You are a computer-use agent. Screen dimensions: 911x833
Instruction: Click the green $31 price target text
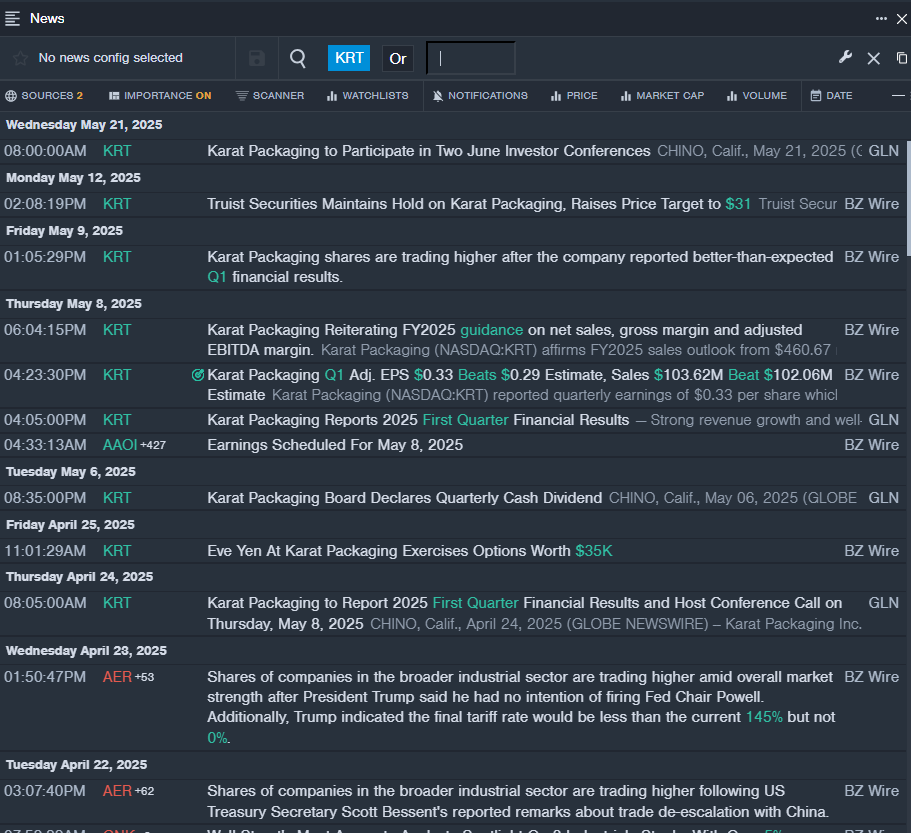[x=738, y=204]
